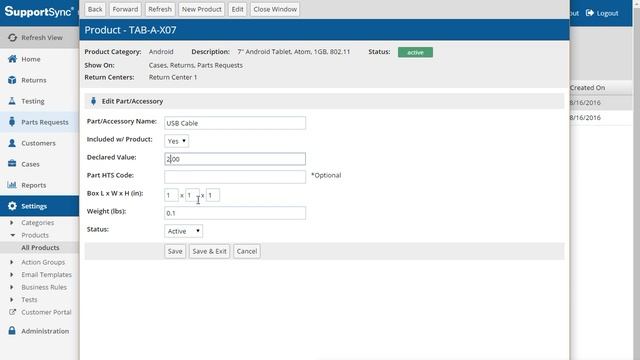Click the Refresh View circular arrow icon
This screenshot has width=640, height=360.
tap(12, 38)
